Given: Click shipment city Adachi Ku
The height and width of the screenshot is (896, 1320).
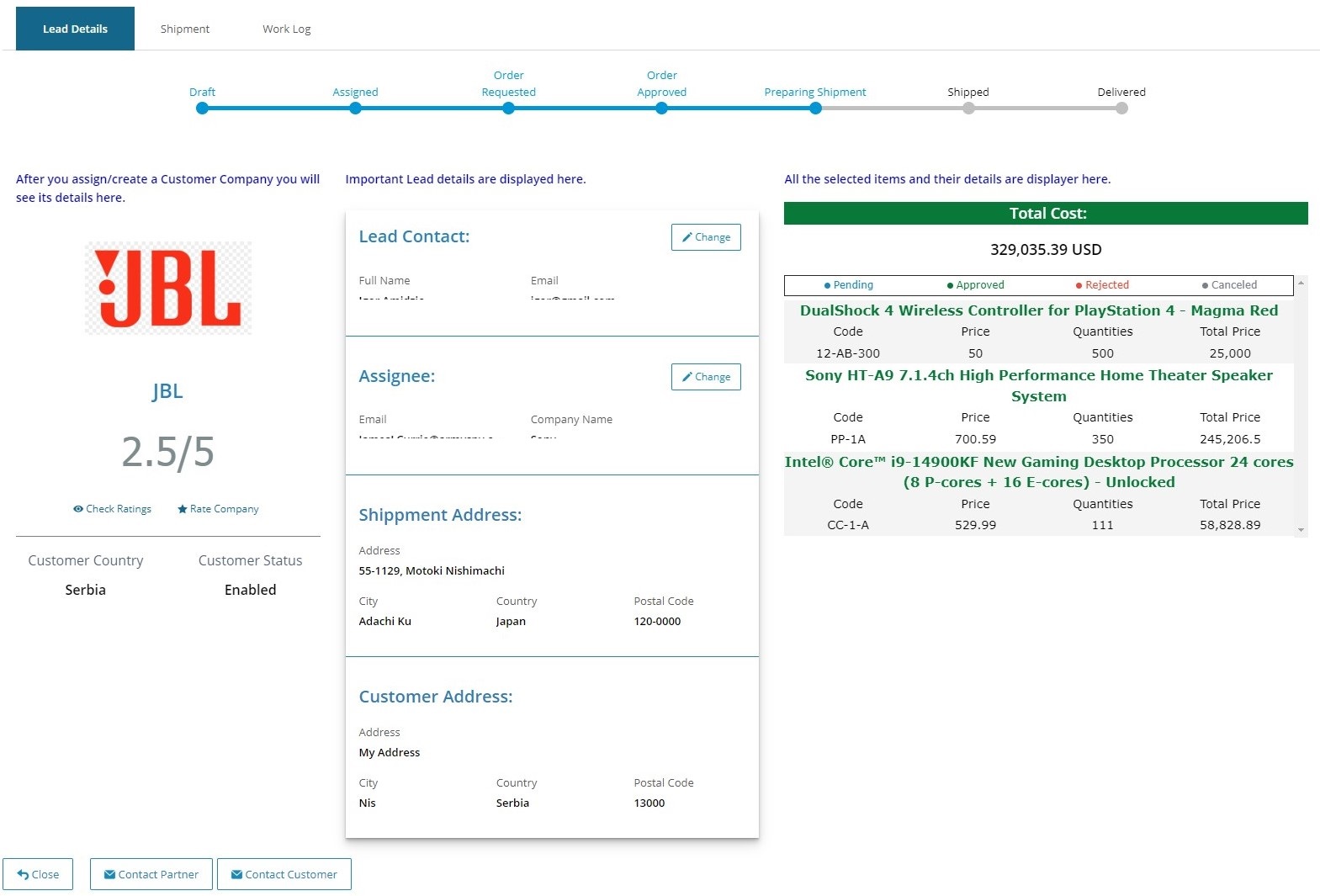Looking at the screenshot, I should pos(385,621).
